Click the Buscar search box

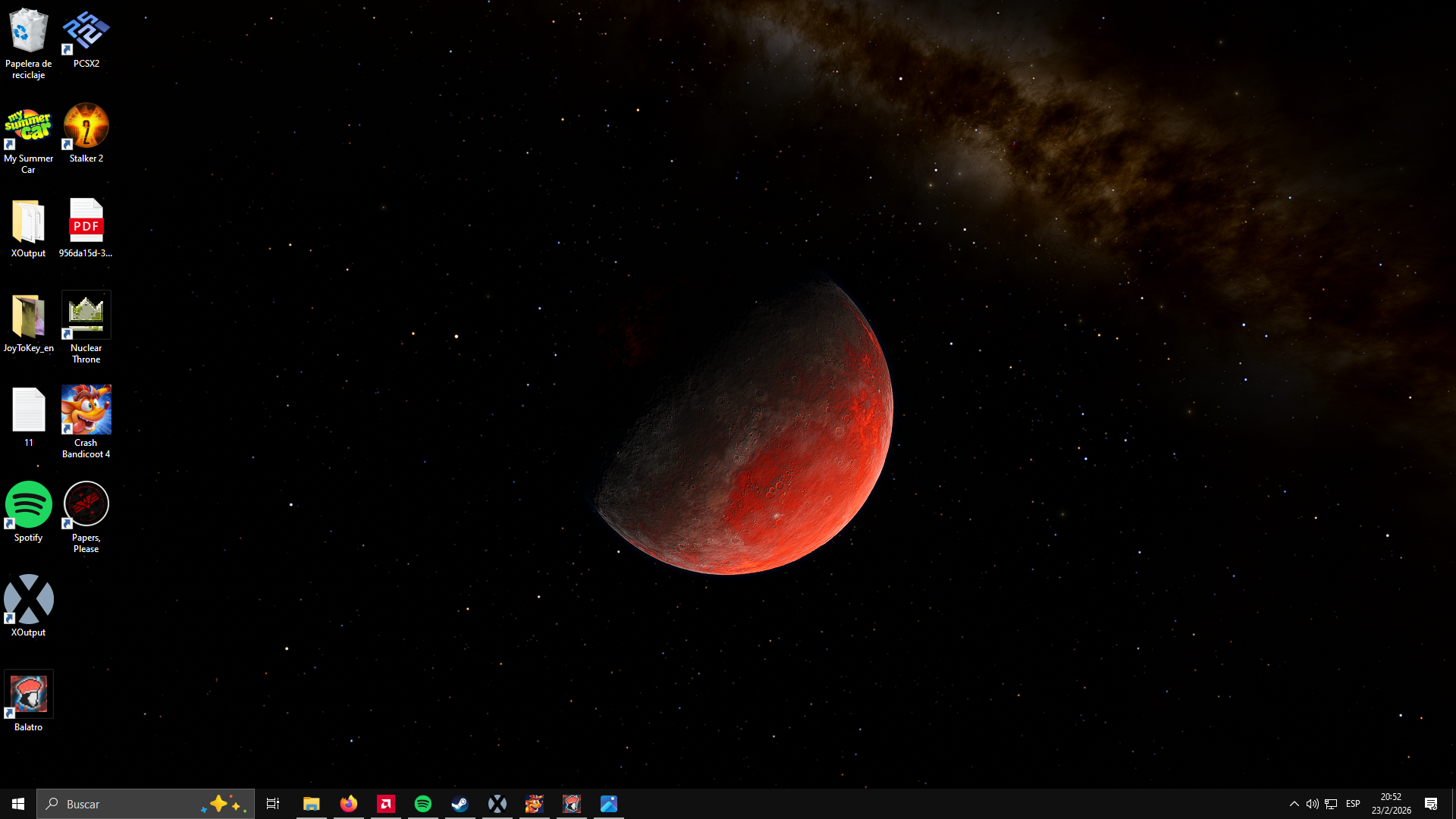pos(121,804)
